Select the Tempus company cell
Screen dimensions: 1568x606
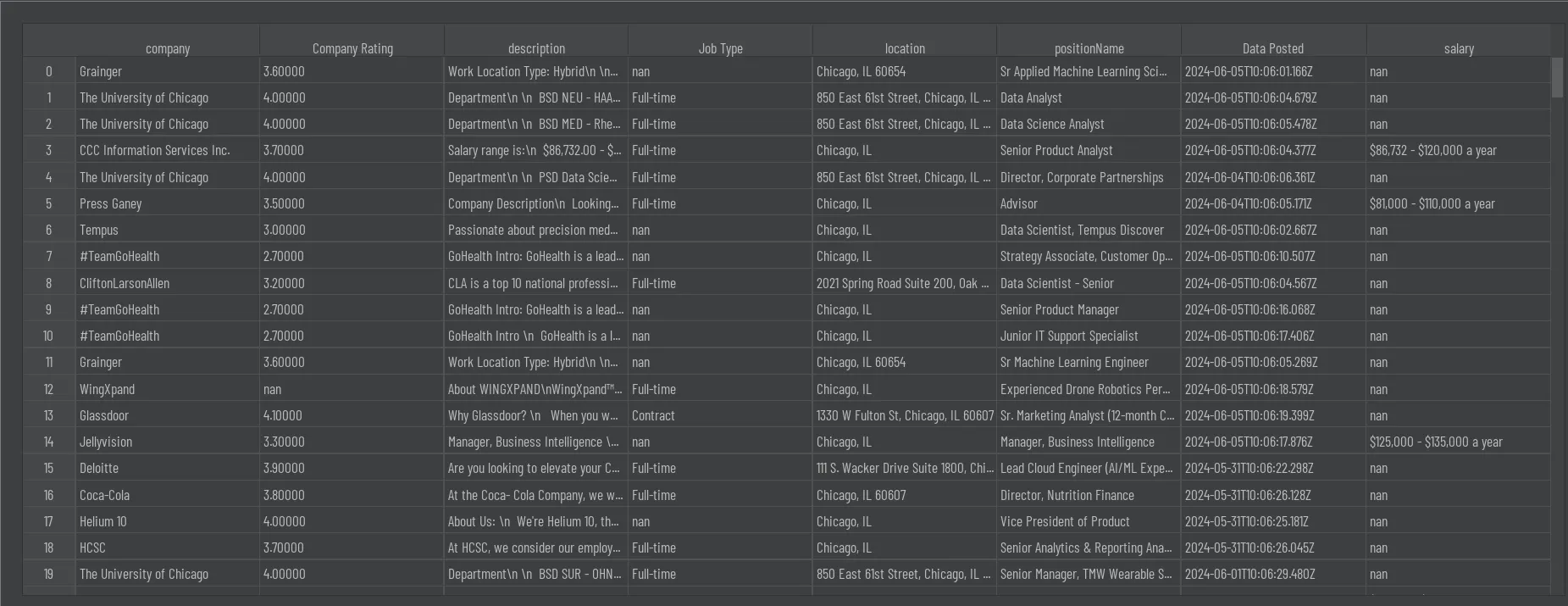(x=168, y=230)
